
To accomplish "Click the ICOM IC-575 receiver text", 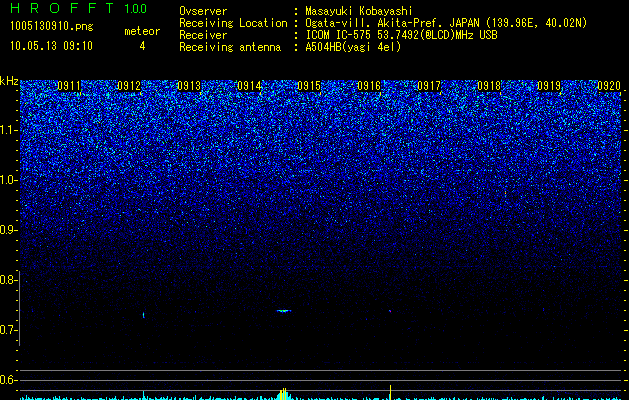I will [x=401, y=35].
